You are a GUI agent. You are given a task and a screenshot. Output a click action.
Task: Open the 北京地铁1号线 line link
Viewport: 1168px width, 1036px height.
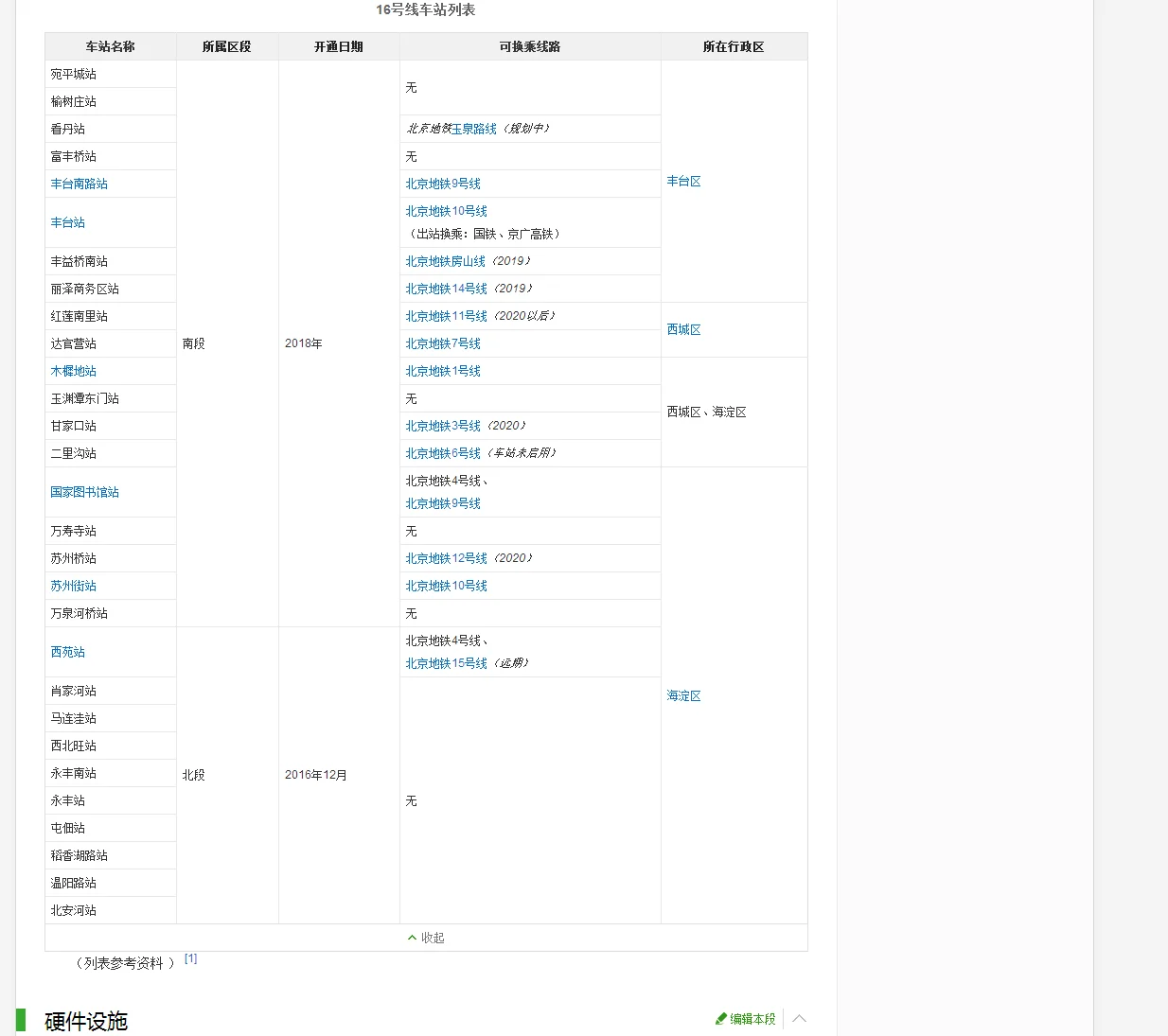[443, 371]
